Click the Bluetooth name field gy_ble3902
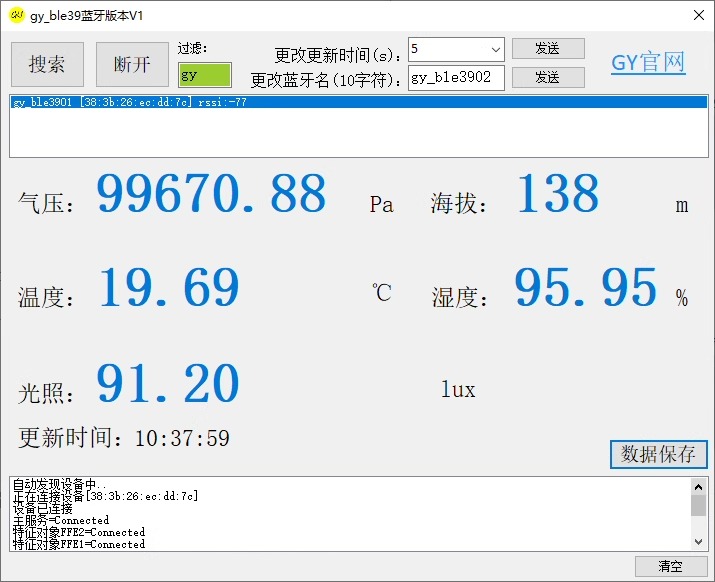Screen dimensions: 715x582 point(456,78)
